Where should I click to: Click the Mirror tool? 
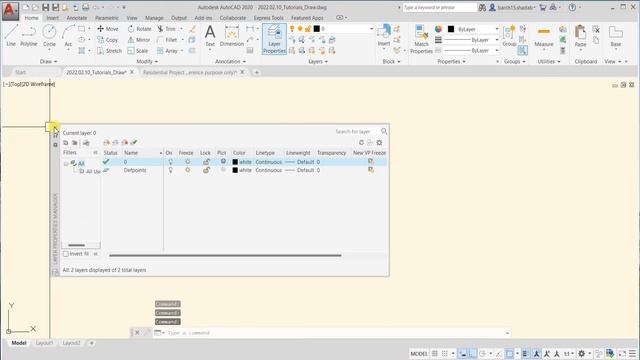(x=139, y=40)
